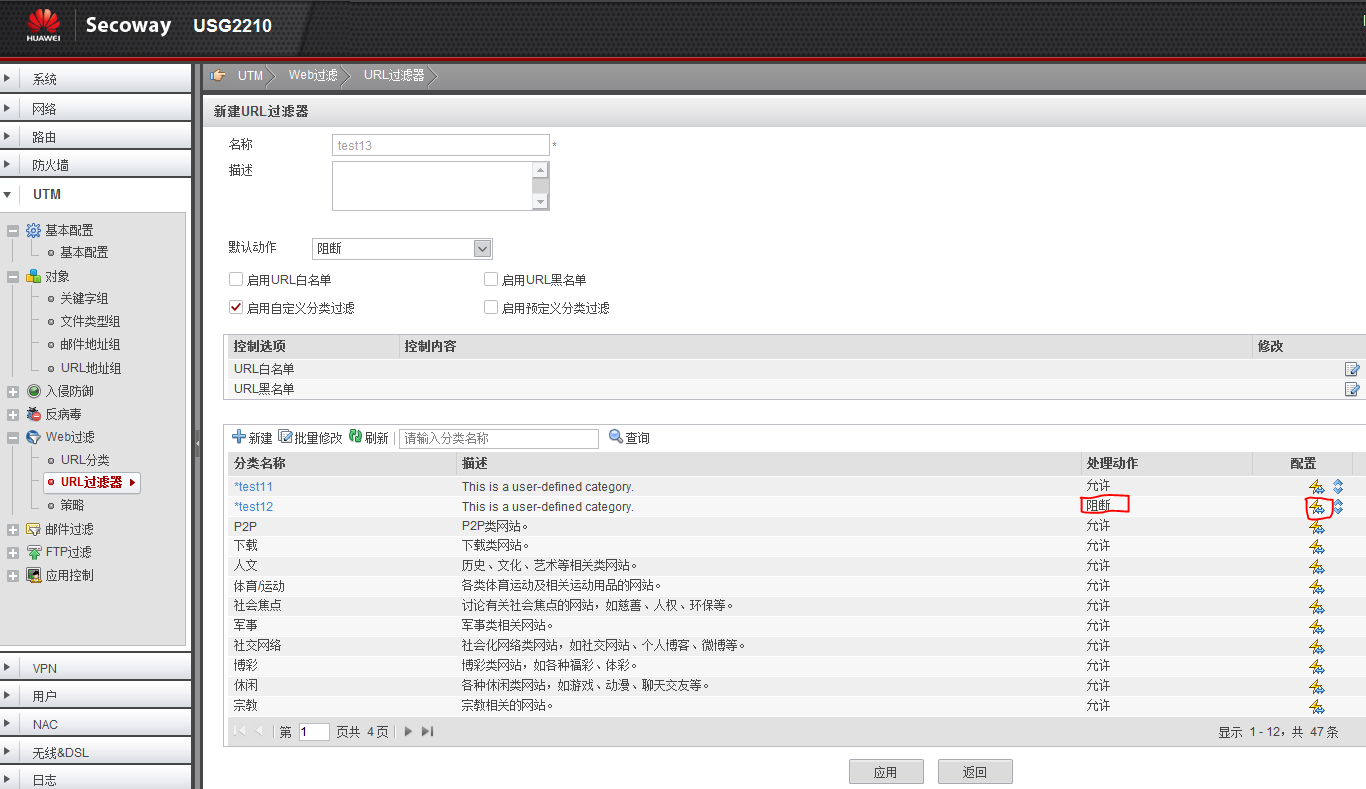Image resolution: width=1366 pixels, height=789 pixels.
Task: Click the lightning configure icon for *test12
Action: click(x=1317, y=507)
